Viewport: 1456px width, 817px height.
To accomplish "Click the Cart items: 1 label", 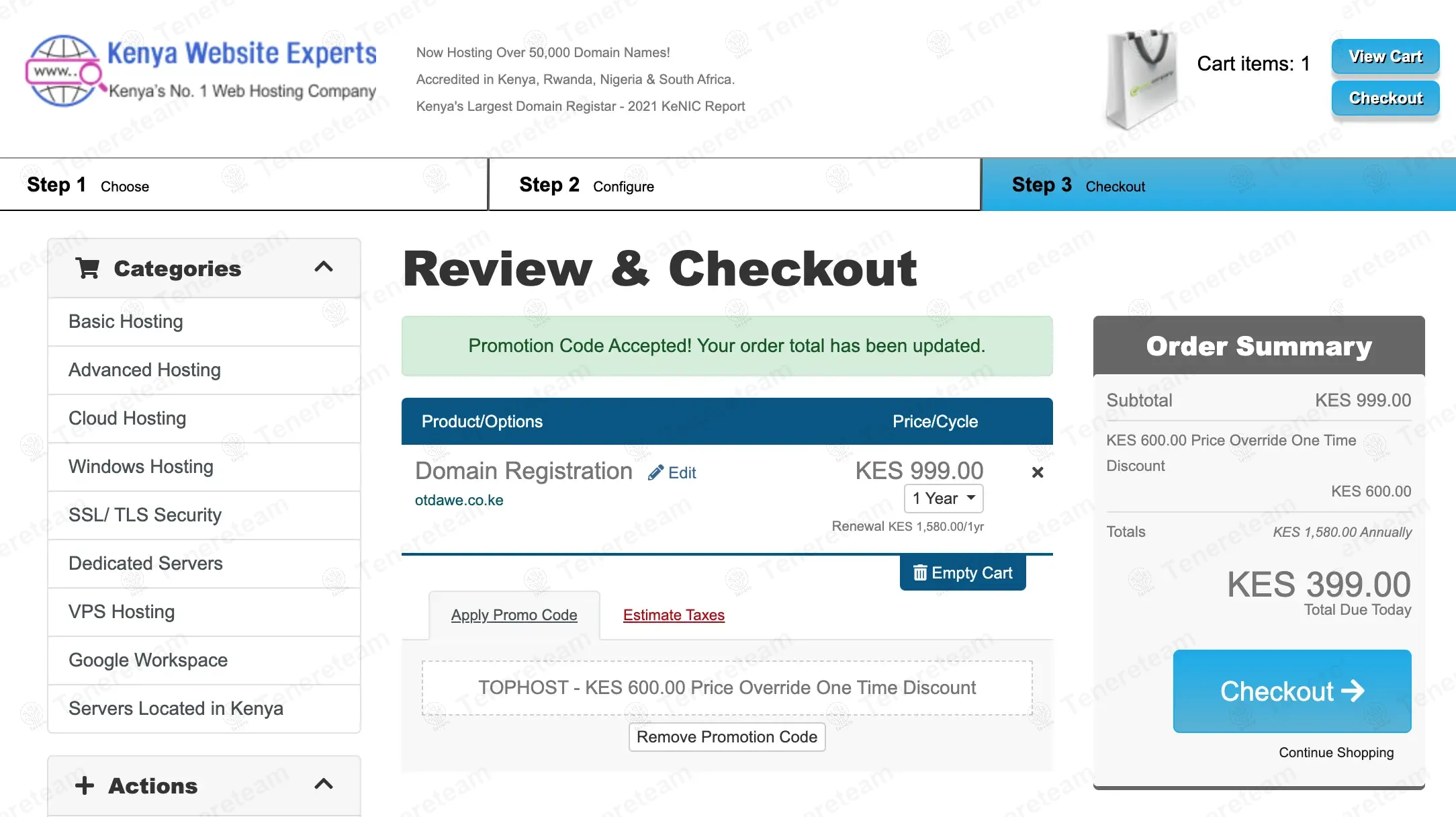I will pos(1253,64).
